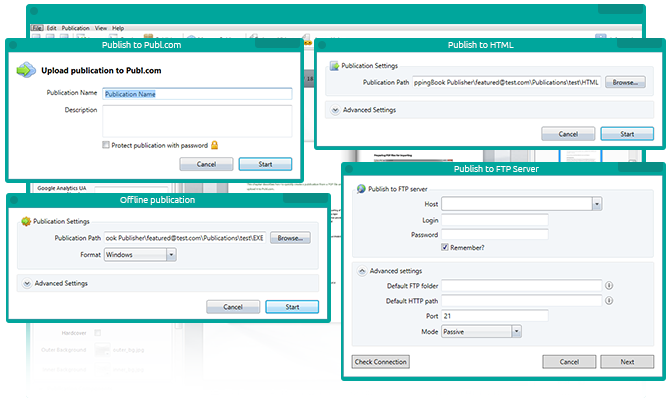Expand Advanced Settings in Publish to HTML
The image size is (670, 408).
click(x=335, y=110)
